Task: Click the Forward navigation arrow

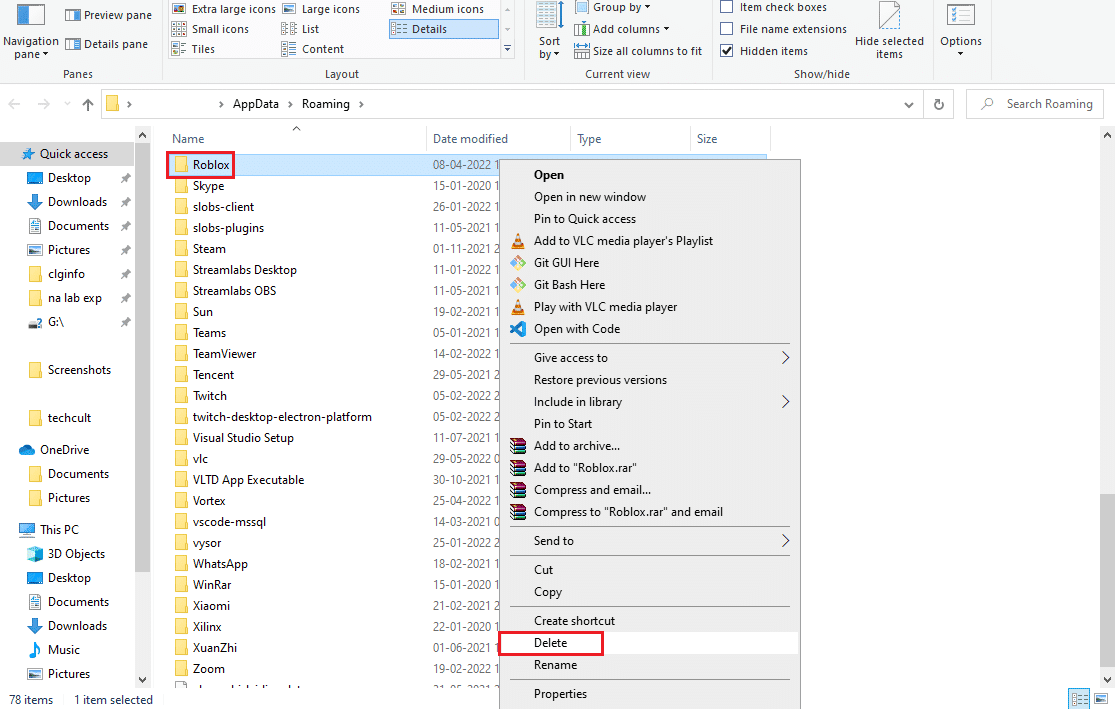Action: [43, 105]
